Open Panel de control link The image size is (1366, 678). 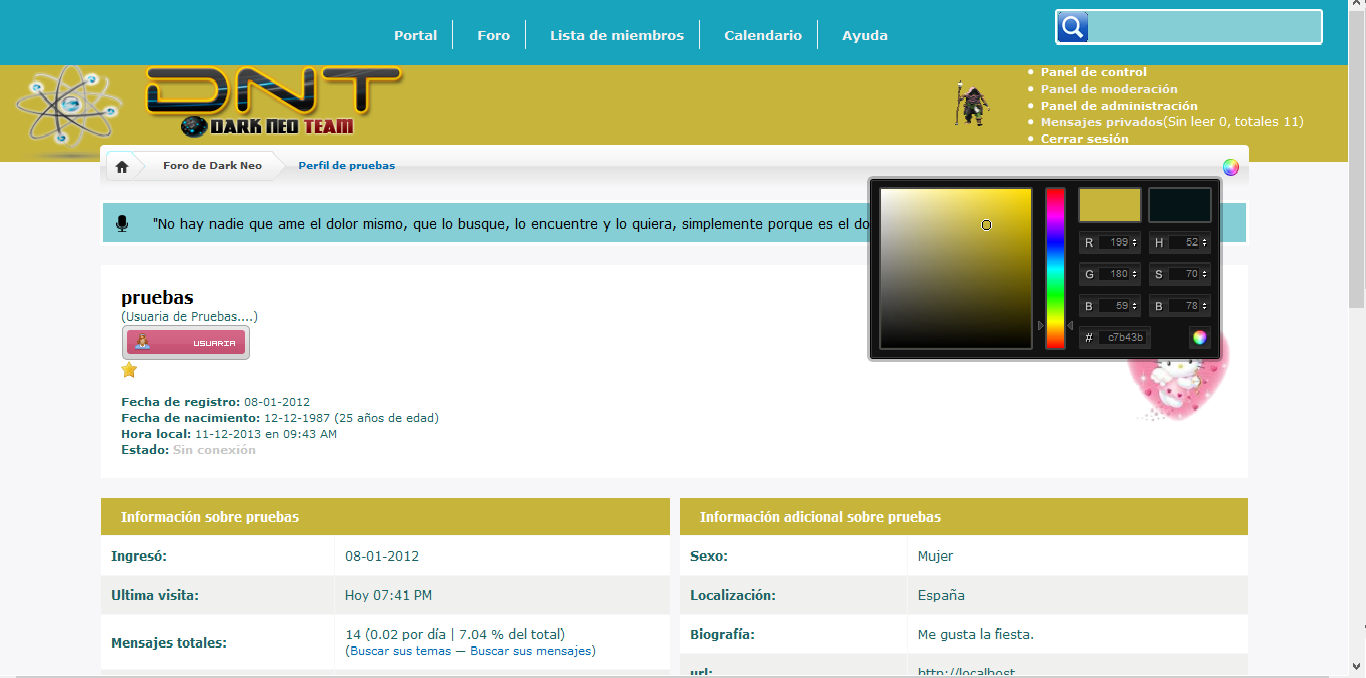point(1093,72)
